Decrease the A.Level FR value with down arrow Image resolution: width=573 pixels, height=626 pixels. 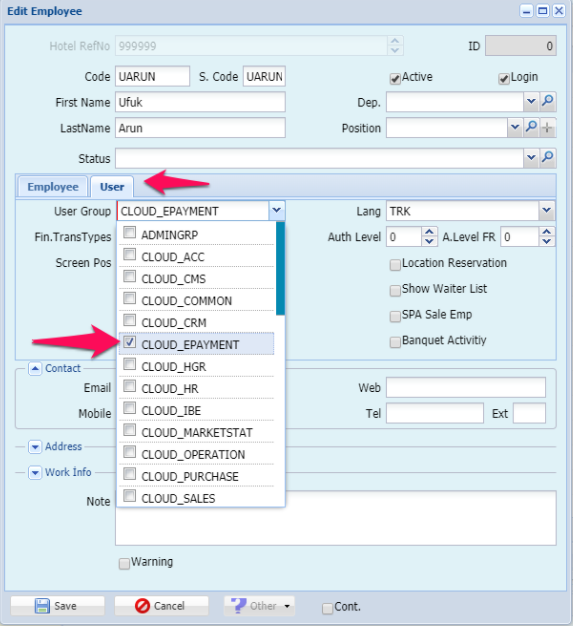(547, 242)
